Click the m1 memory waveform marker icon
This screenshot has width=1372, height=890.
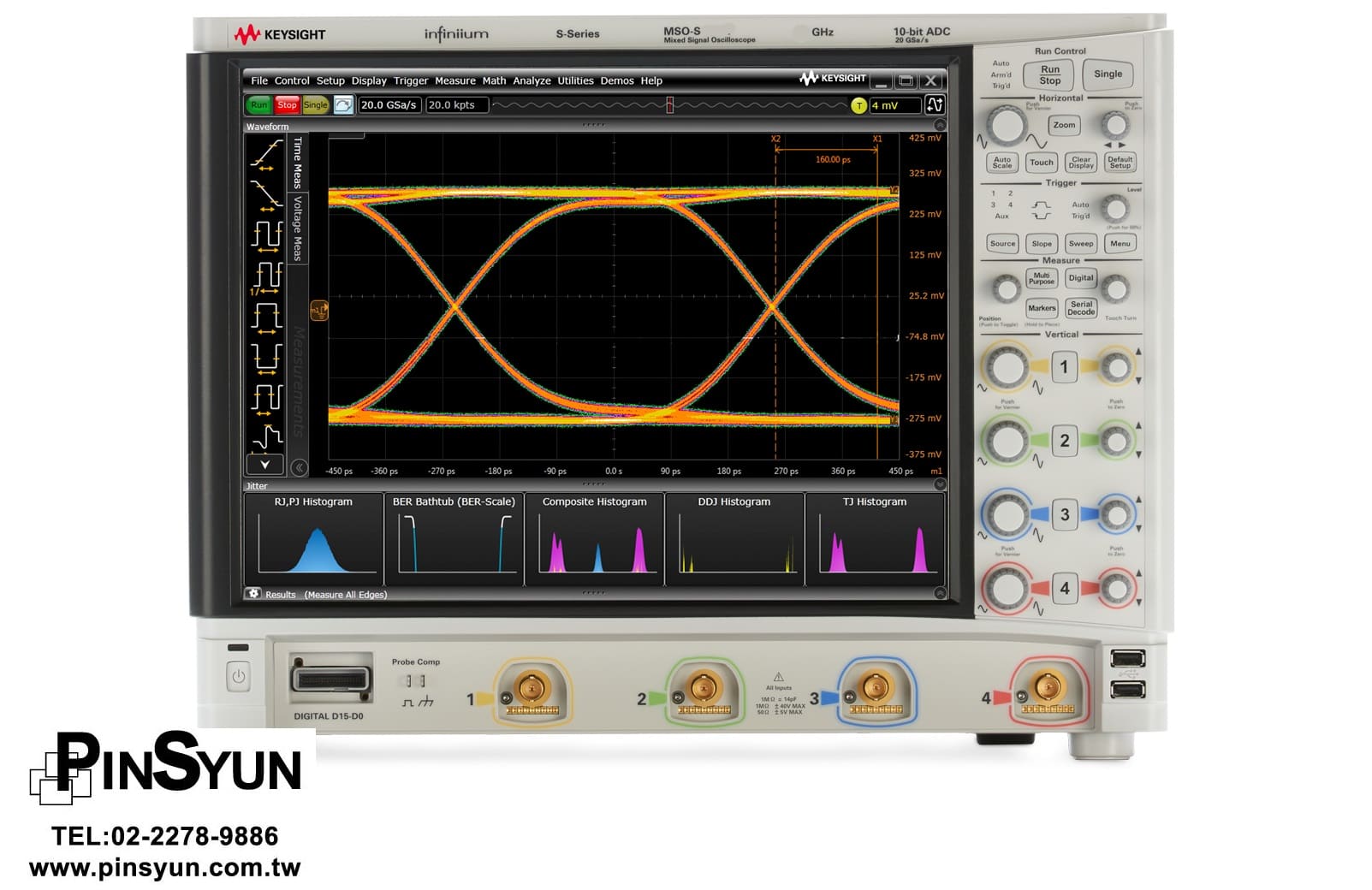point(318,311)
